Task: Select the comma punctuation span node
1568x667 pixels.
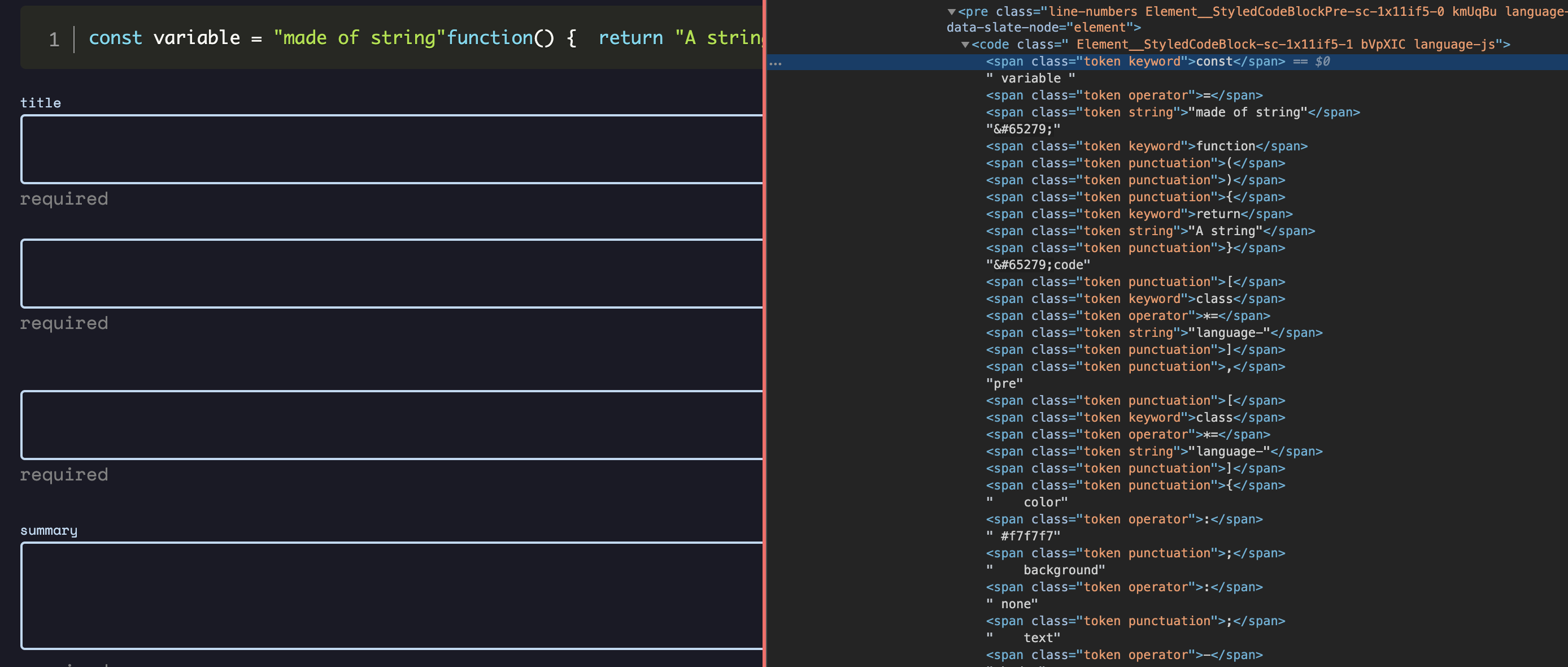Action: pos(1135,367)
